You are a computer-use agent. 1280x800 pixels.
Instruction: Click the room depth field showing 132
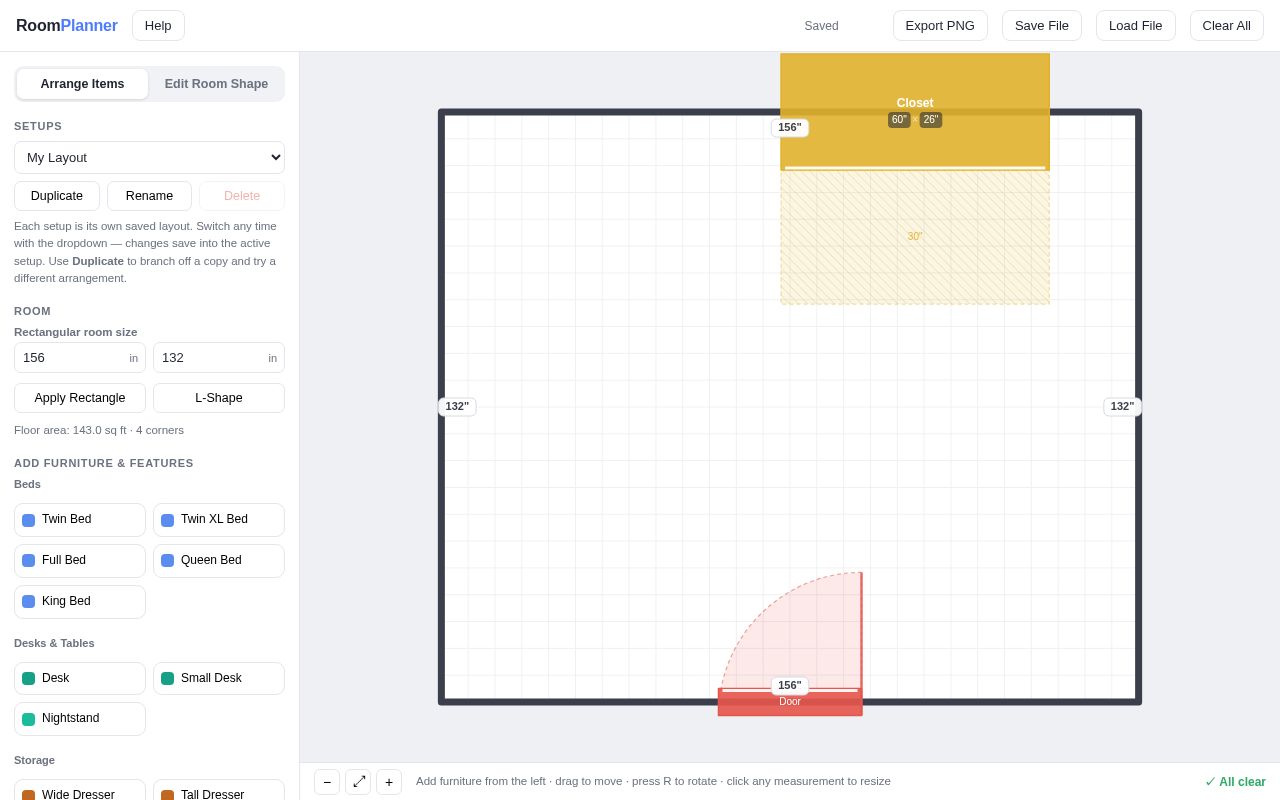[219, 358]
